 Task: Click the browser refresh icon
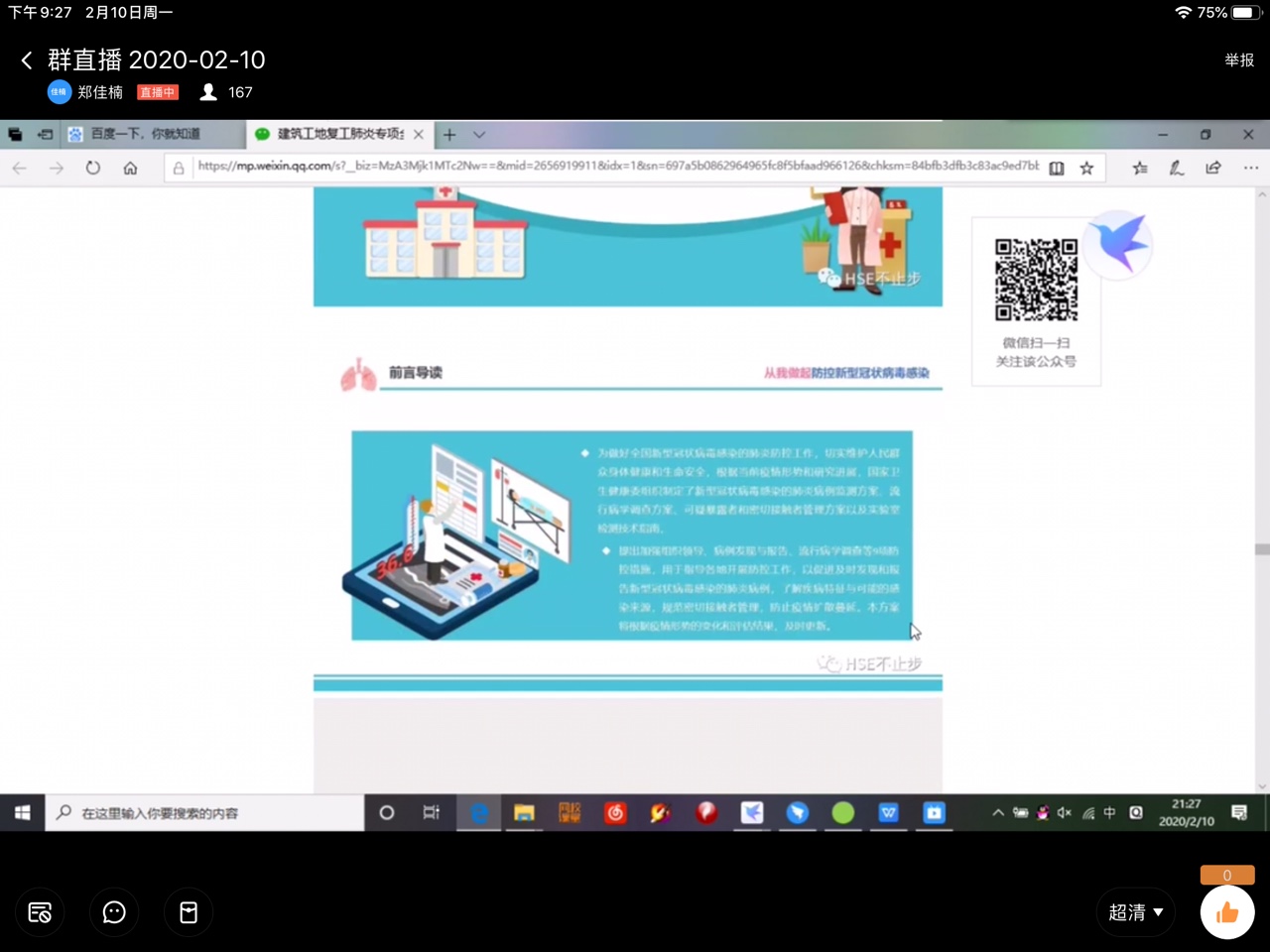(93, 168)
